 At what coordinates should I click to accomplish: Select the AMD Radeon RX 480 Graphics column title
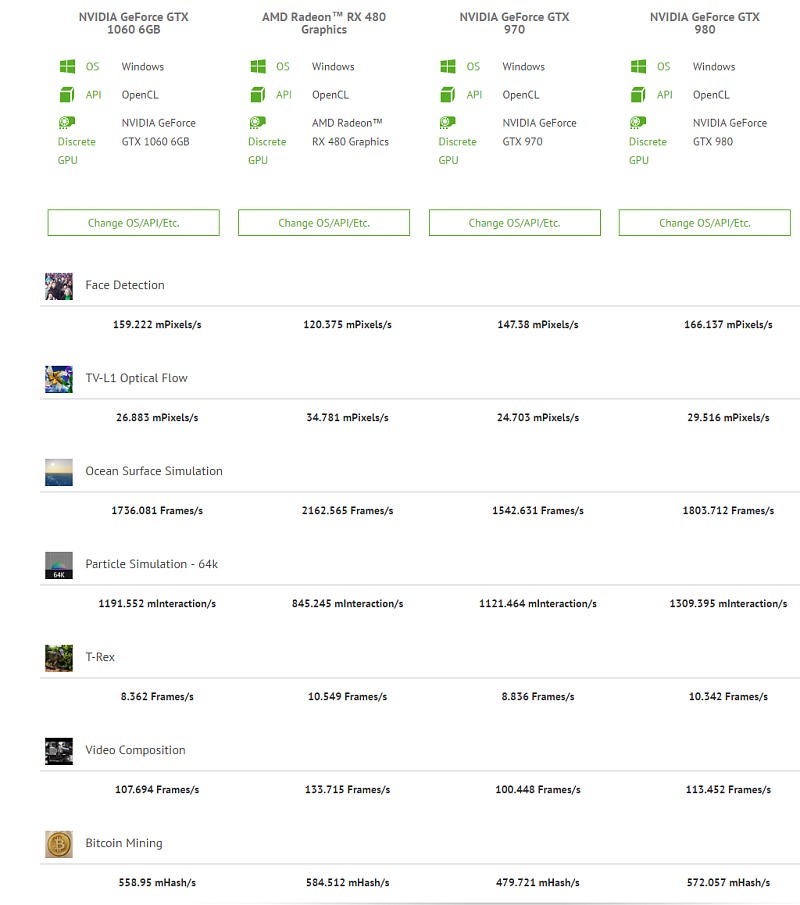324,23
